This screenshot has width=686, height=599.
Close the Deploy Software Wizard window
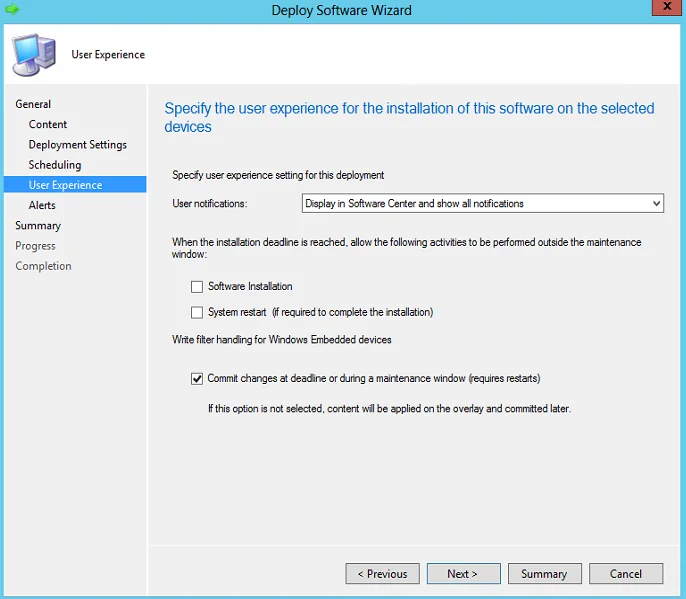point(667,7)
